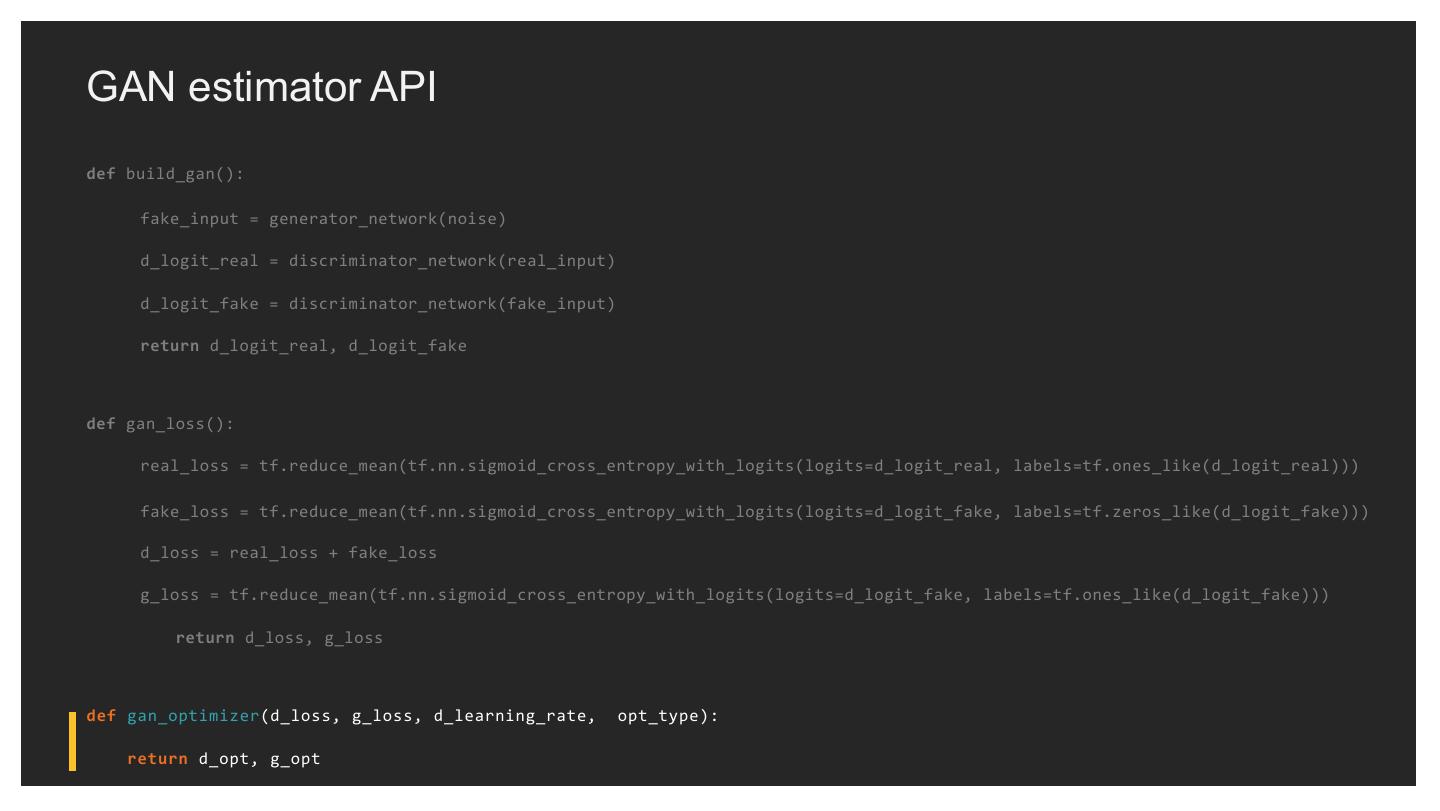Click the "def gan_loss():" definition
Screen dimensions: 1440x811
[160, 424]
